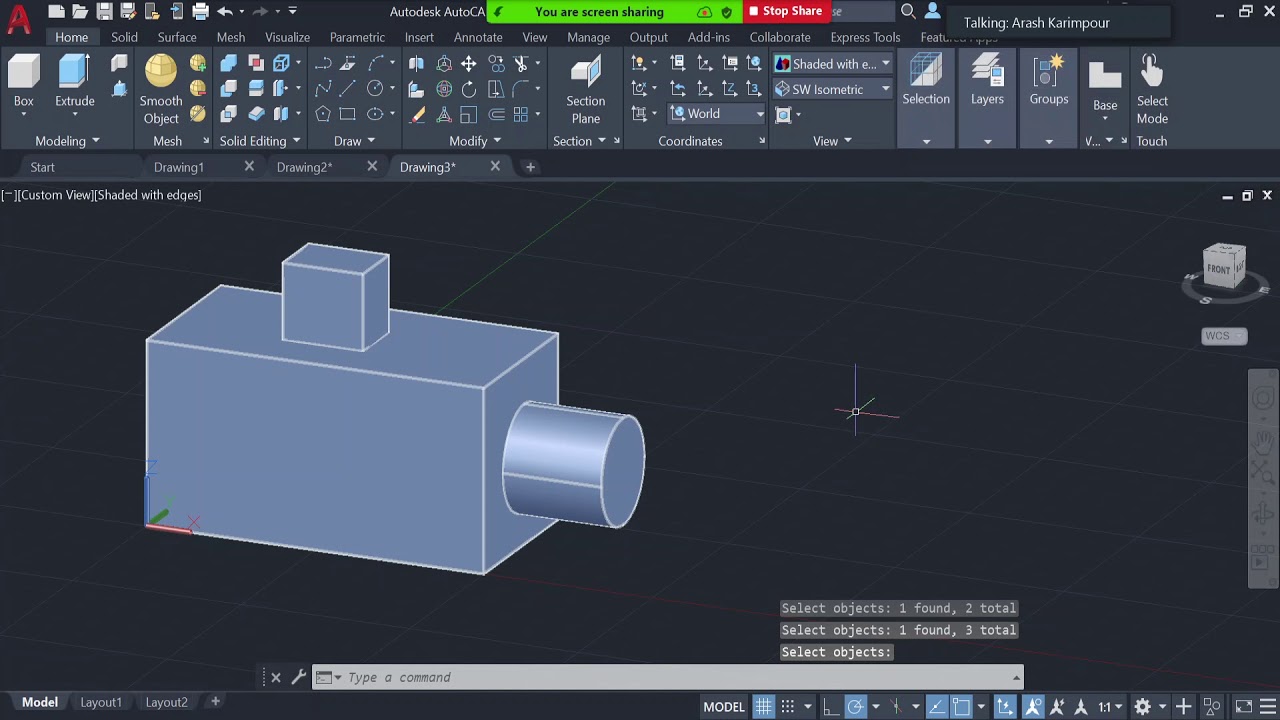Screen dimensions: 1280x720
Task: Click the Select Mode touch icon
Action: pyautogui.click(x=1152, y=90)
